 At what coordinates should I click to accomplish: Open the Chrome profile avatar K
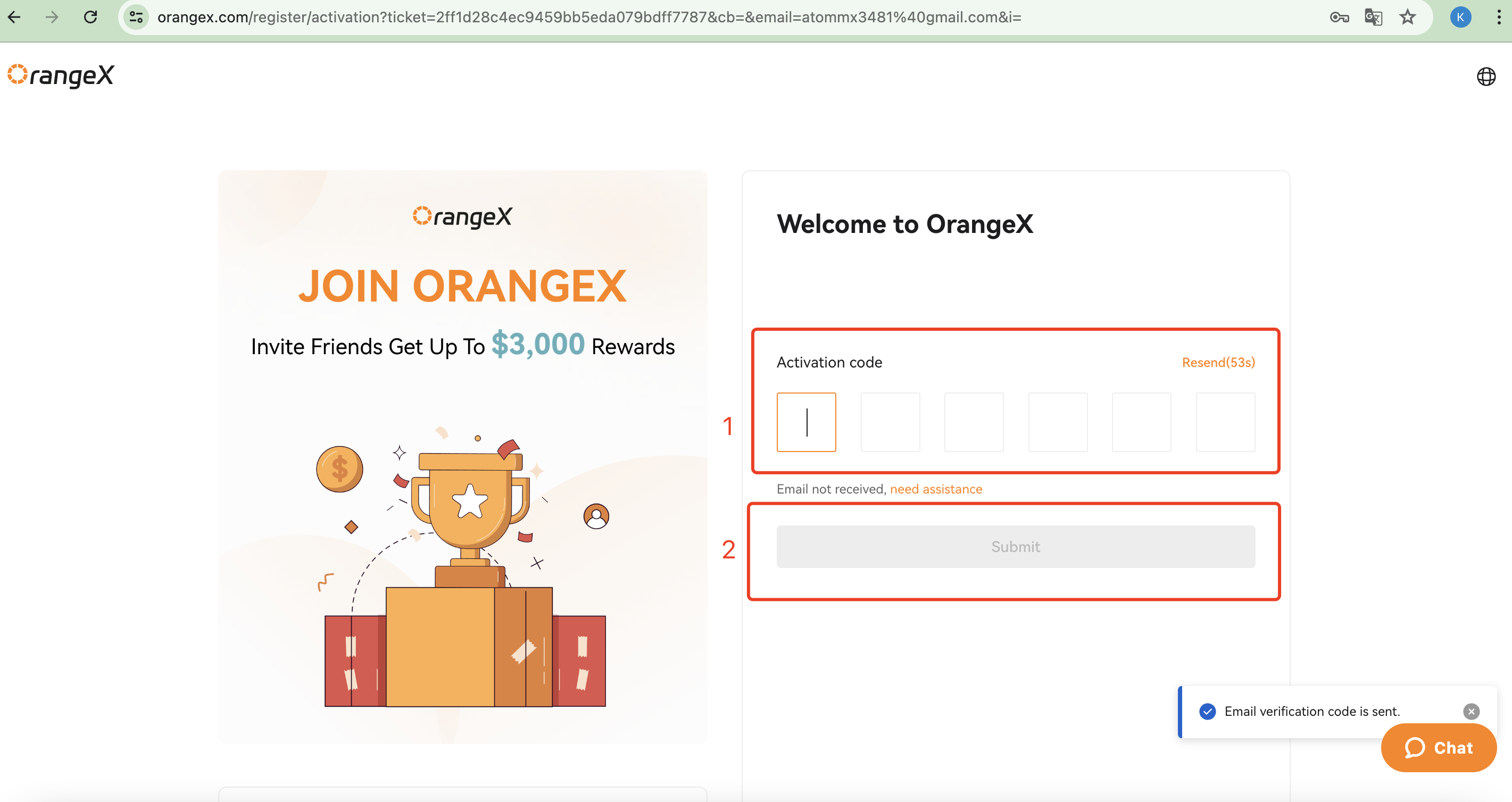point(1460,17)
